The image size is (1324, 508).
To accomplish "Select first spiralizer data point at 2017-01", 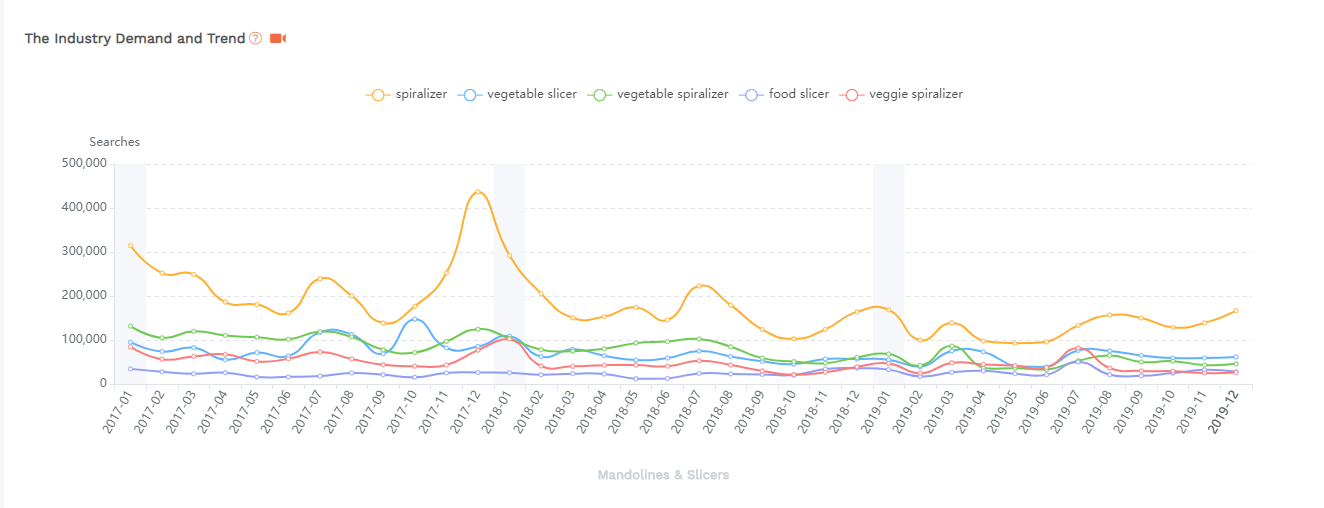I will (x=130, y=246).
